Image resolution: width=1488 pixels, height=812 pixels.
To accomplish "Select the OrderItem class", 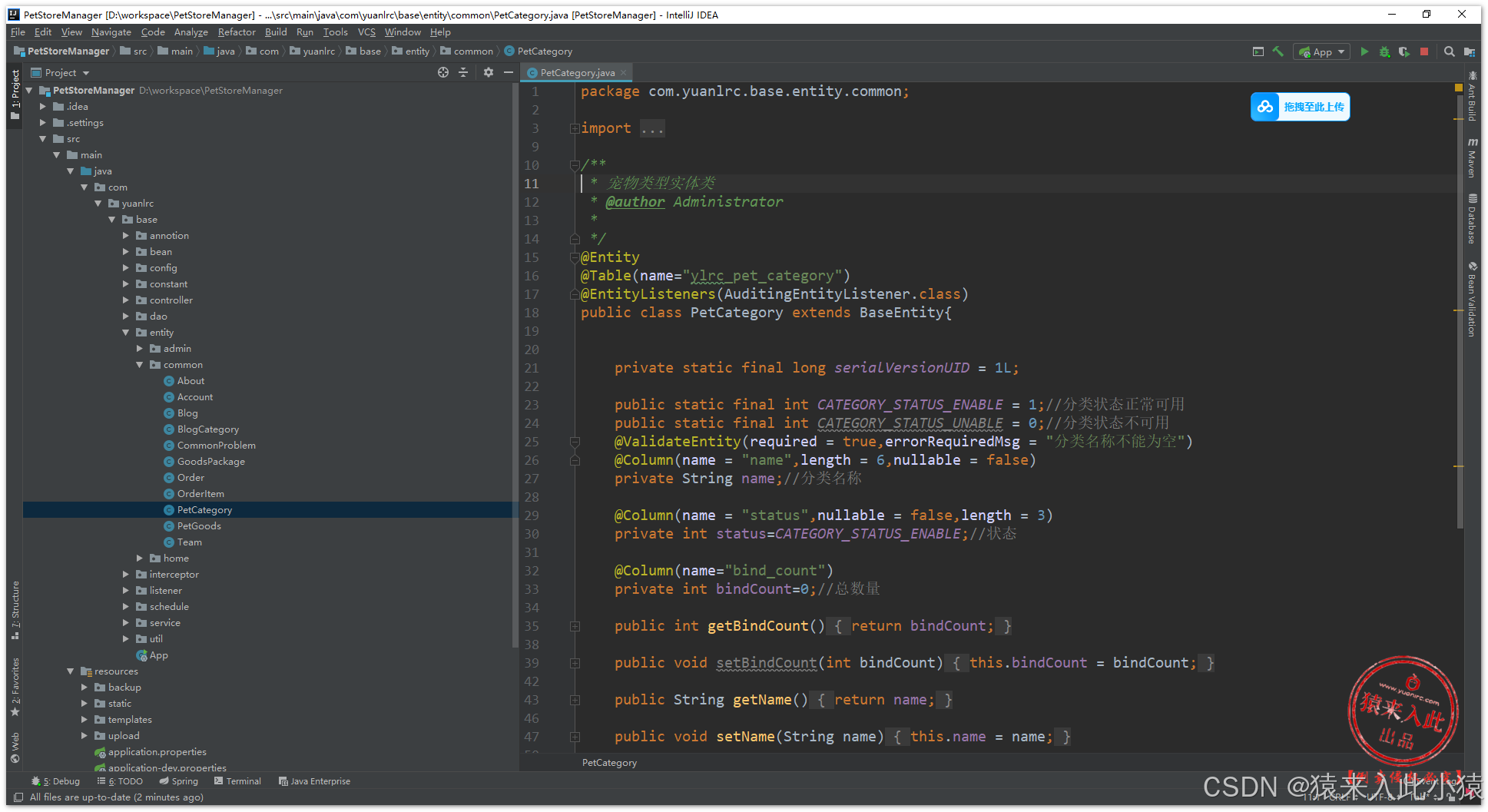I will pos(200,494).
